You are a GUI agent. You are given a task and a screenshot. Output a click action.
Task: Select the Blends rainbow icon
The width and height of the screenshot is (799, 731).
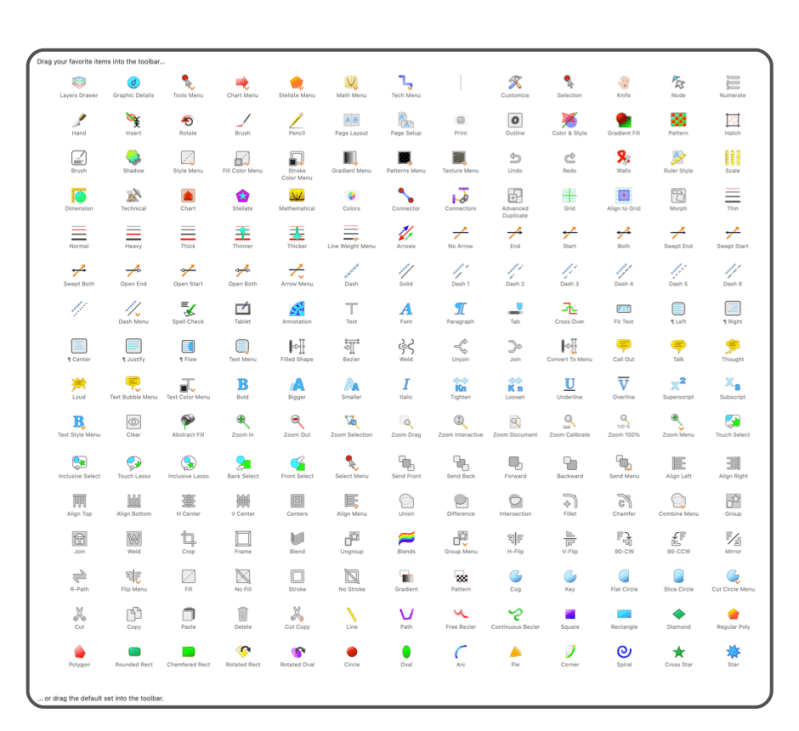click(406, 538)
